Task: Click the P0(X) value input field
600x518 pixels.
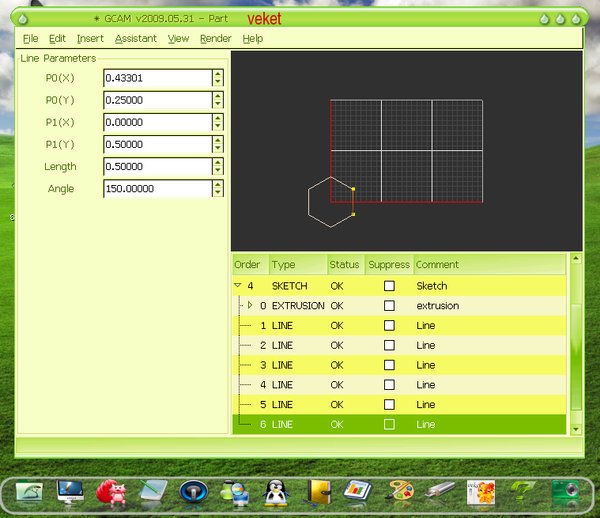Action: (x=157, y=77)
